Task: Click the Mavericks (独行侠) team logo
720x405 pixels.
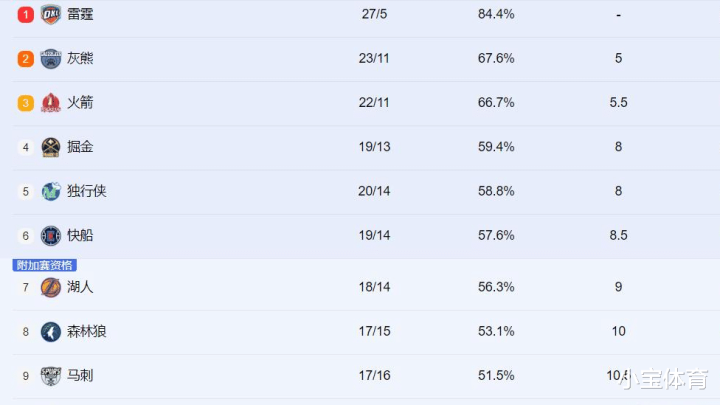Action: [51, 191]
